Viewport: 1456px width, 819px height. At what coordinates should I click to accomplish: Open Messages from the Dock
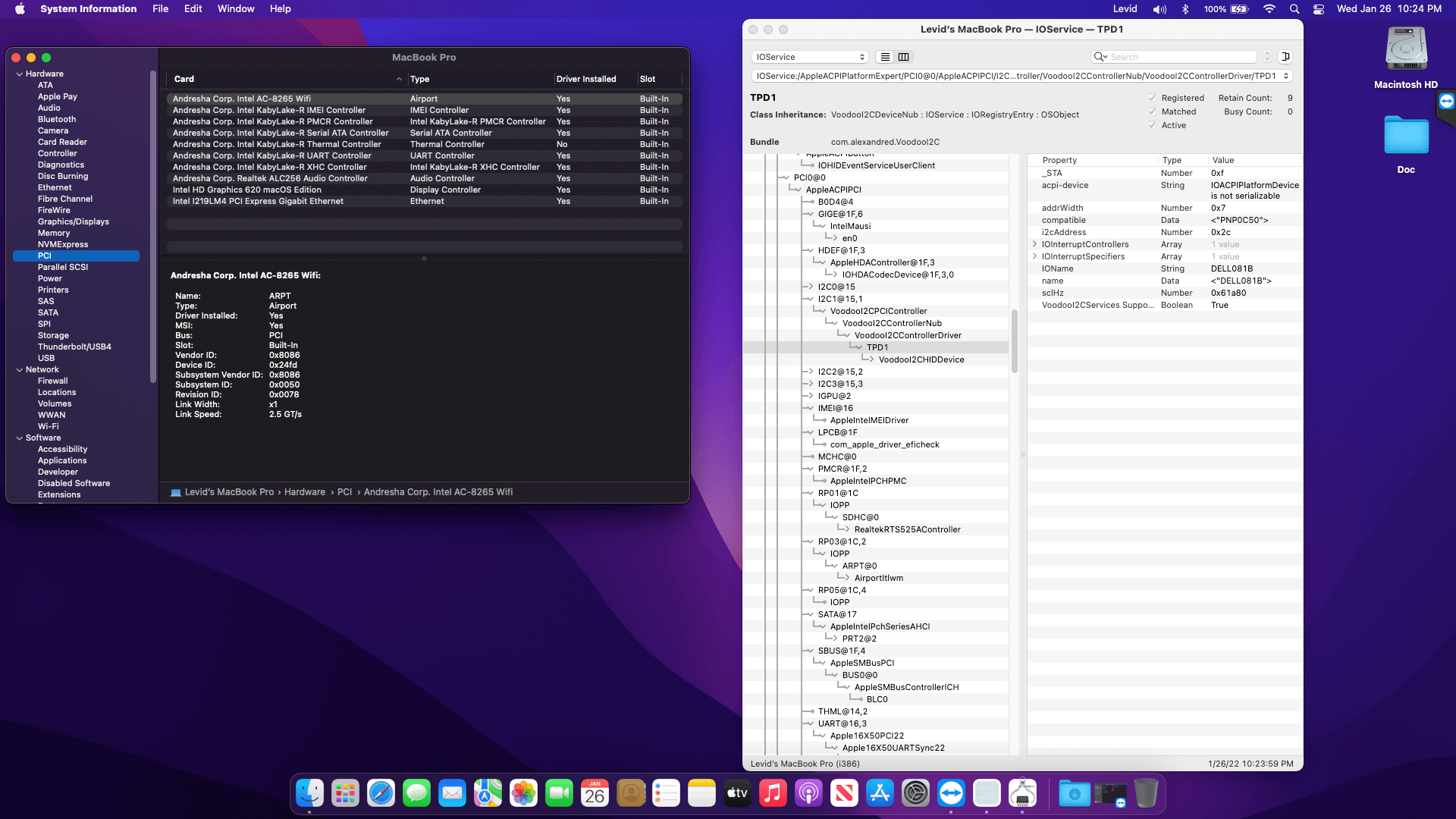[x=416, y=793]
